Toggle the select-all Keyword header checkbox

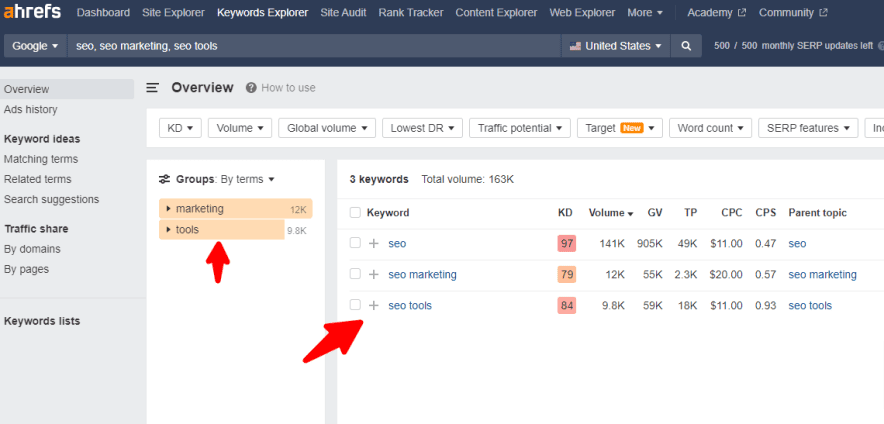(x=355, y=212)
